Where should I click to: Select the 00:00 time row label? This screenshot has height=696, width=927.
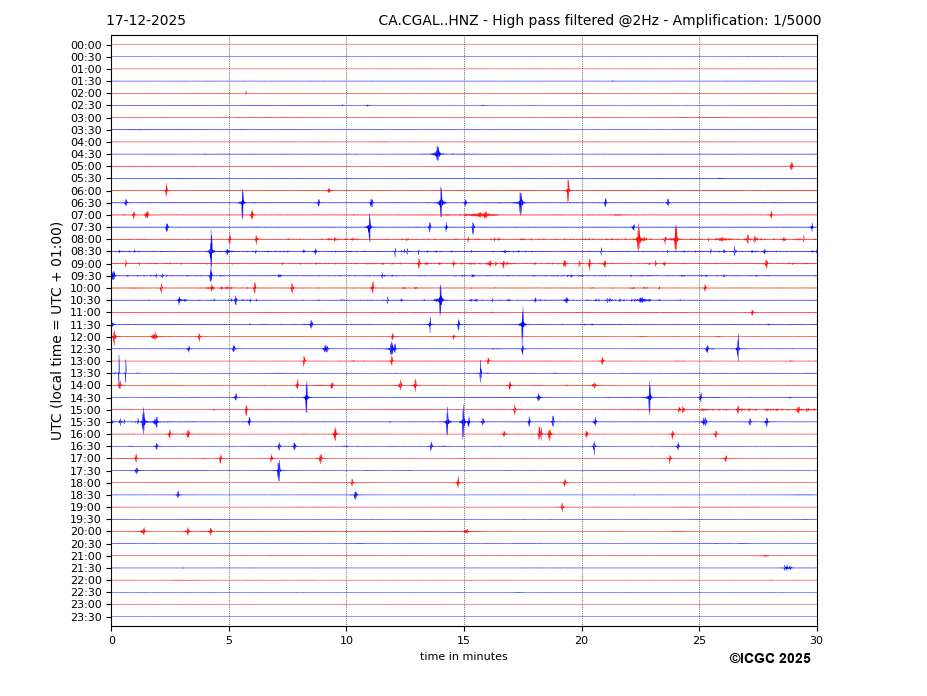tap(85, 45)
